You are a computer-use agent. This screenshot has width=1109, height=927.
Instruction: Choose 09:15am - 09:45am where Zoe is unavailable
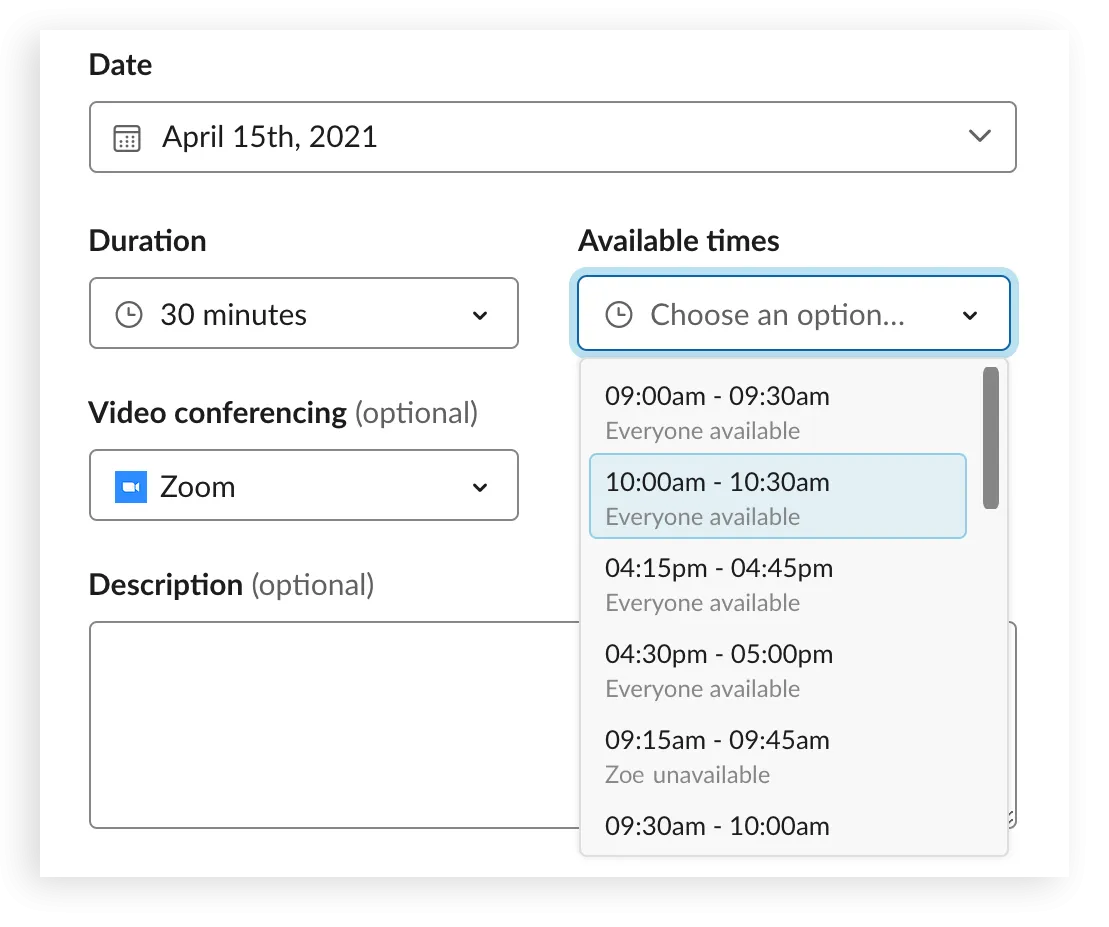click(716, 755)
